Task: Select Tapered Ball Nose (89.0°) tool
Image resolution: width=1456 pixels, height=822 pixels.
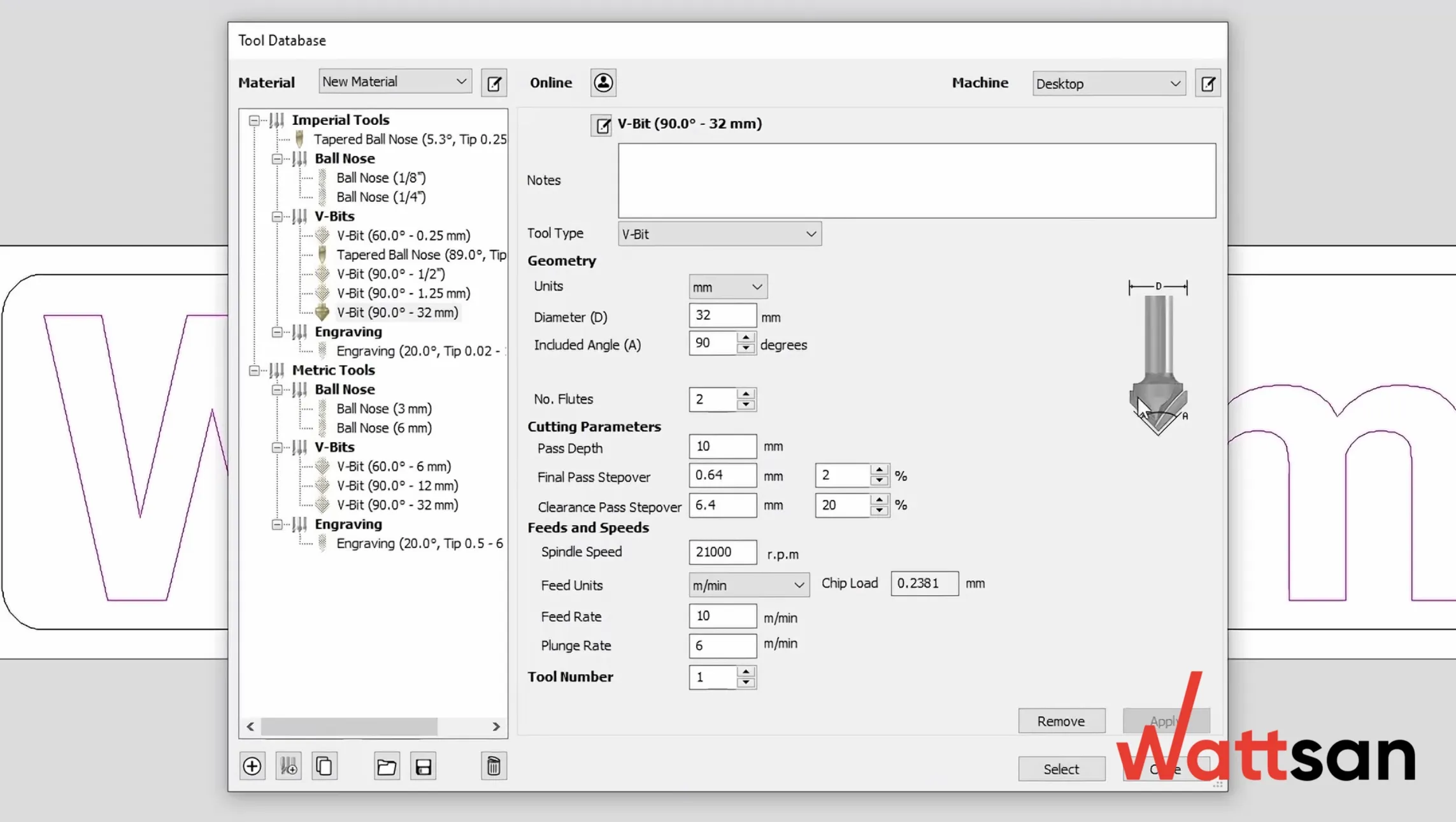Action: pos(421,255)
